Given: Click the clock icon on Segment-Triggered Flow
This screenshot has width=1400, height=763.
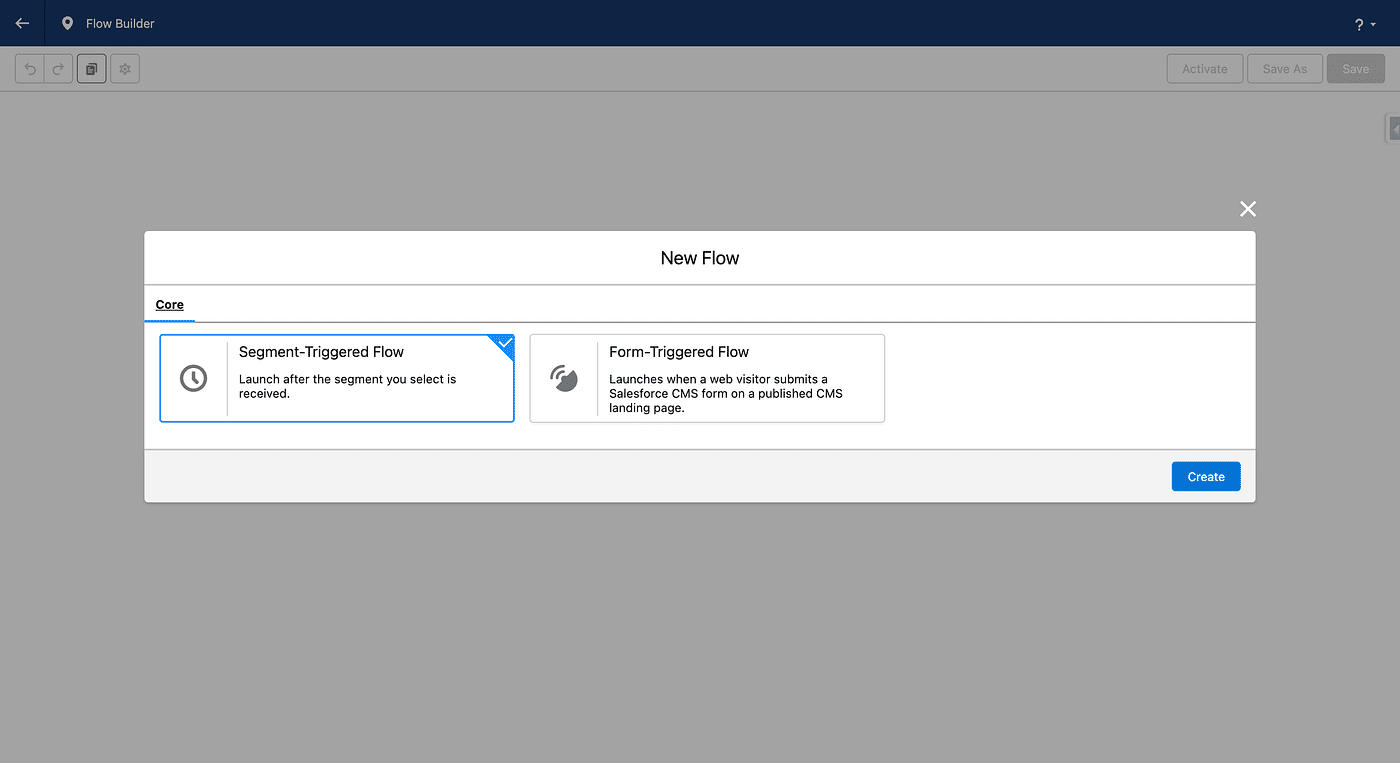Looking at the screenshot, I should point(193,378).
